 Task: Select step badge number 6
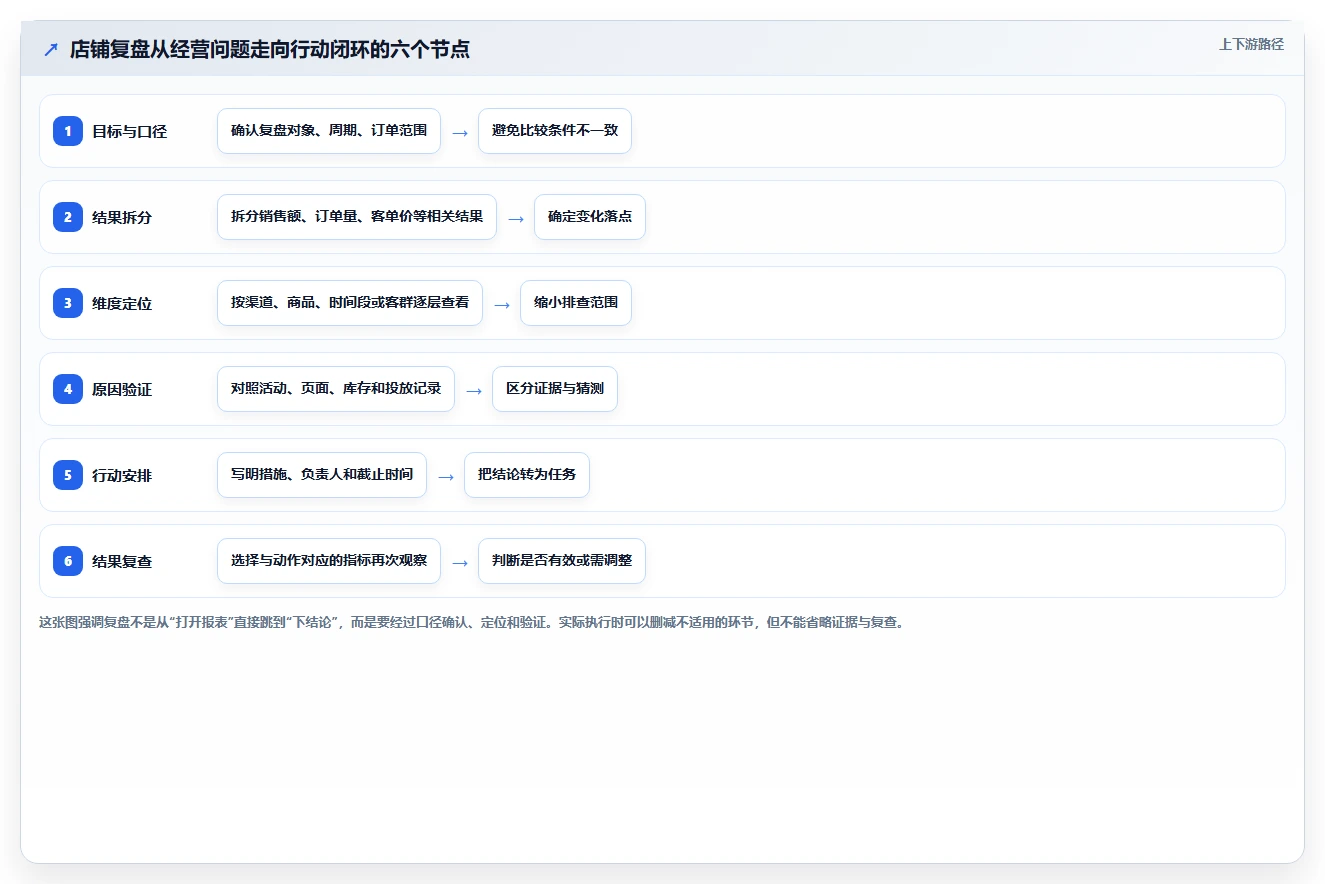(68, 560)
